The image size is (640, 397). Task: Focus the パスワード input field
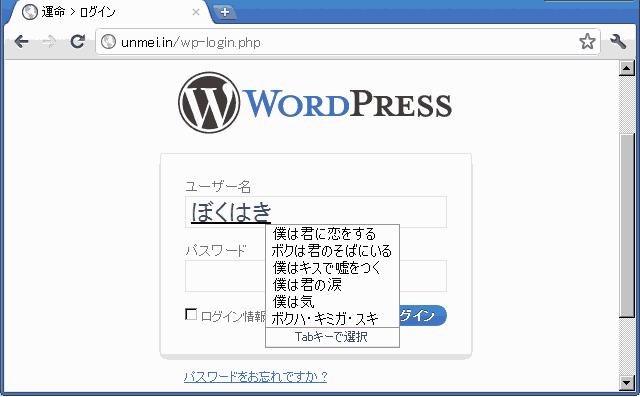click(316, 276)
